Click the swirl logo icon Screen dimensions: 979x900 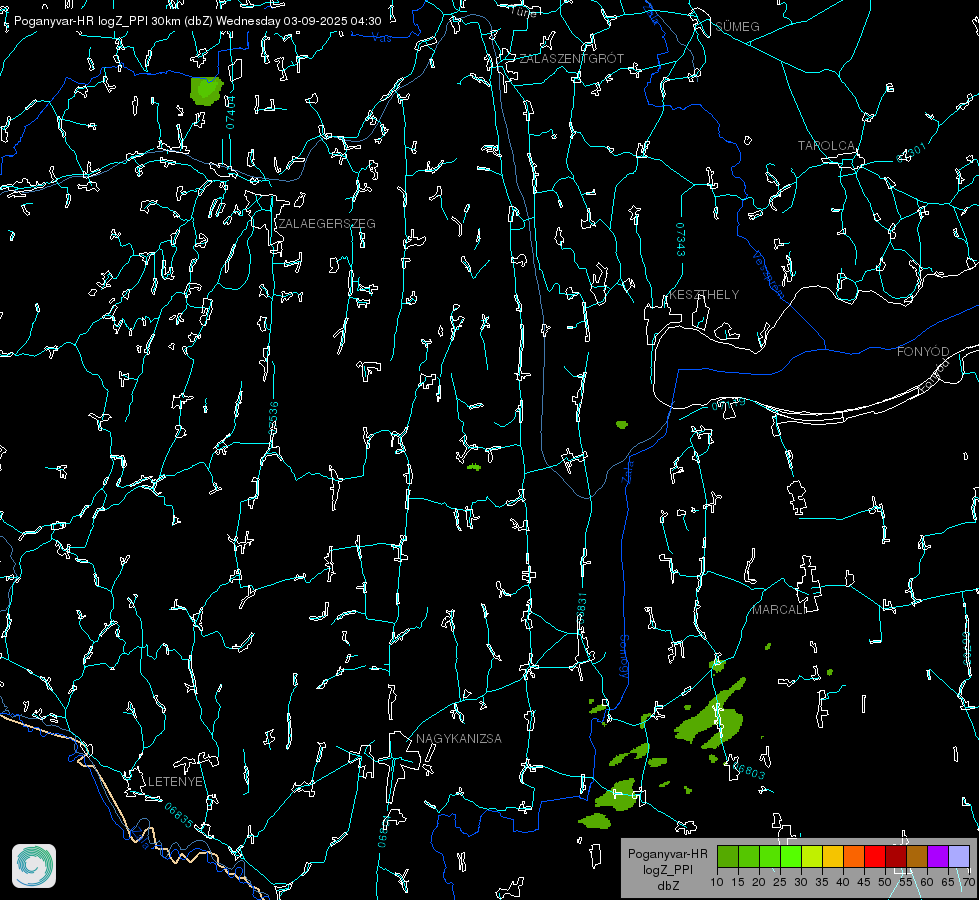(34, 866)
